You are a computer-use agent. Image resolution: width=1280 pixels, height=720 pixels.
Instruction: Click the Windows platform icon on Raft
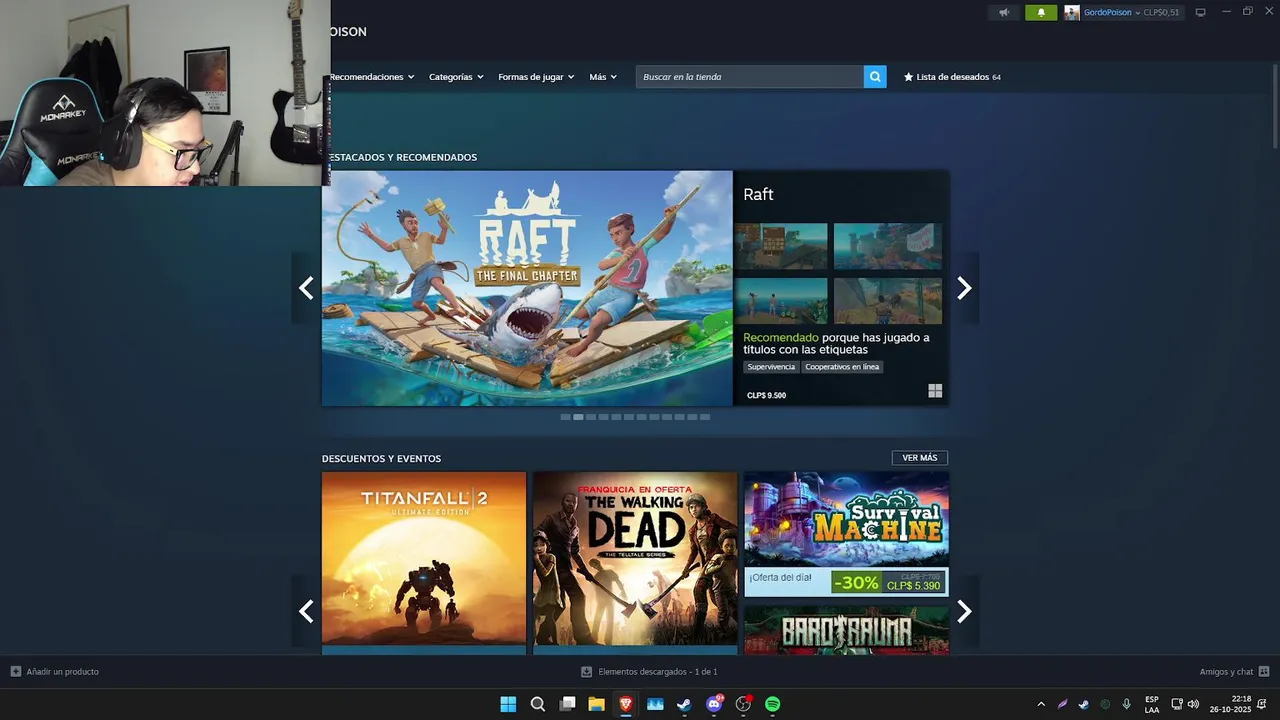click(935, 391)
